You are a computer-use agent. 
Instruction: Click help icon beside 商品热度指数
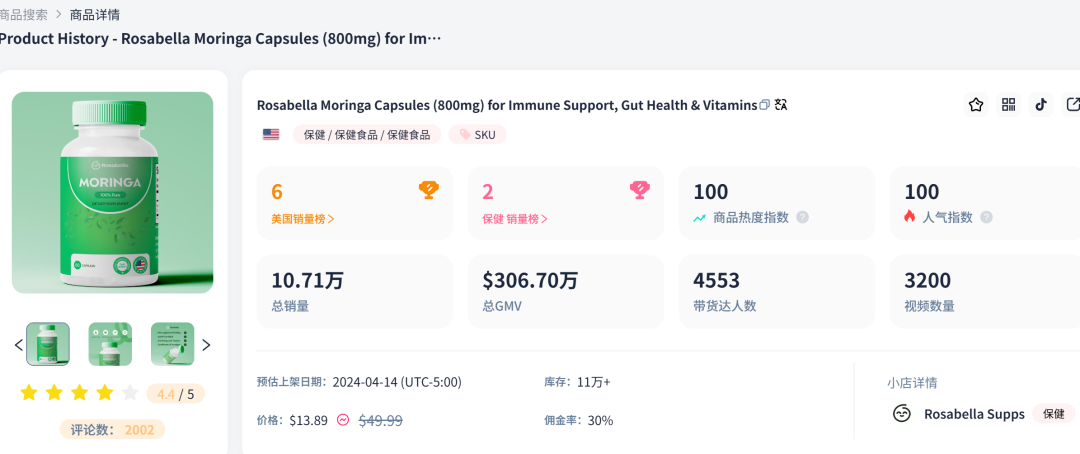click(x=802, y=217)
